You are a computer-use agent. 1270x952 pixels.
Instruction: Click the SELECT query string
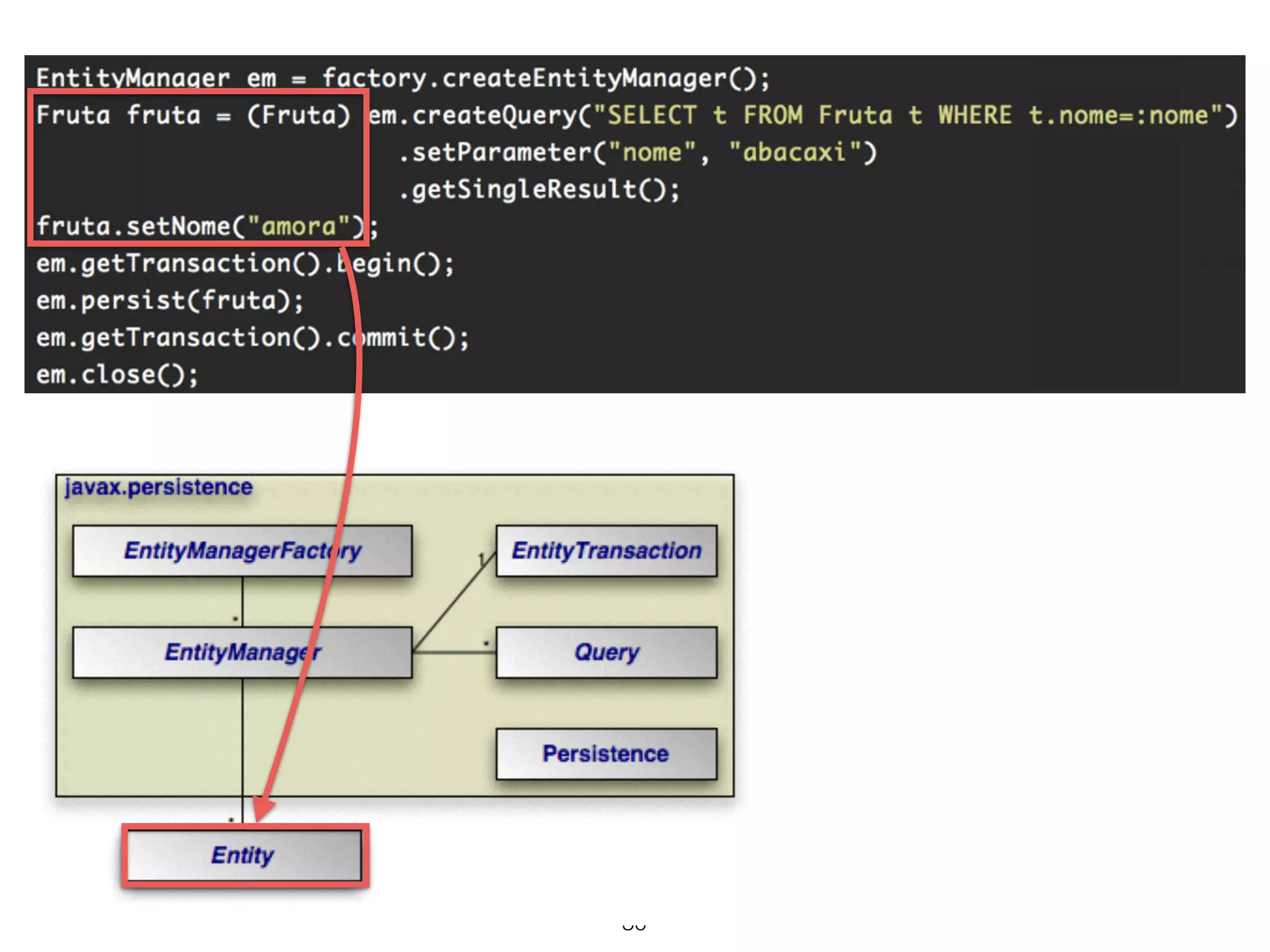pyautogui.click(x=907, y=116)
